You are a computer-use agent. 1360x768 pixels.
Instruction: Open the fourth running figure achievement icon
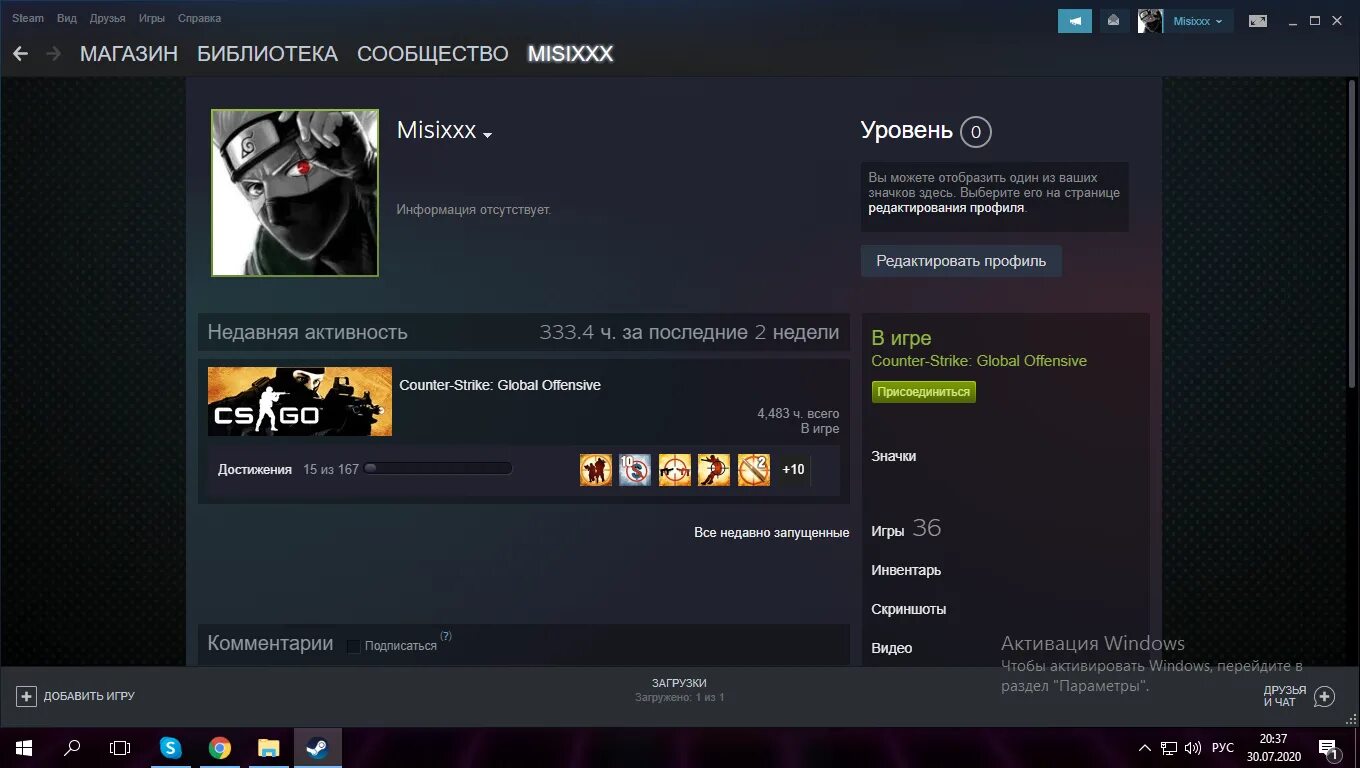(x=714, y=470)
